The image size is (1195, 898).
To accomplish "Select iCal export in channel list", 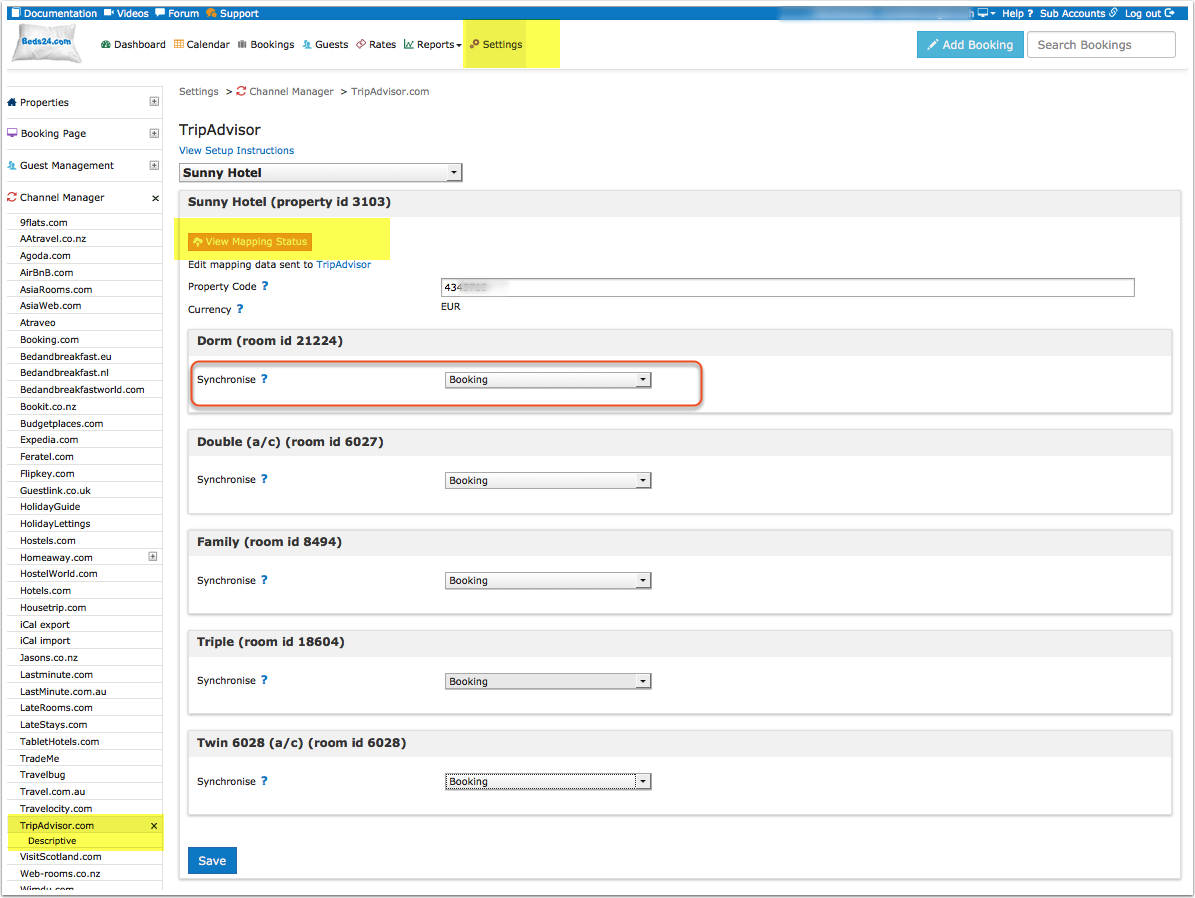I will tap(45, 624).
